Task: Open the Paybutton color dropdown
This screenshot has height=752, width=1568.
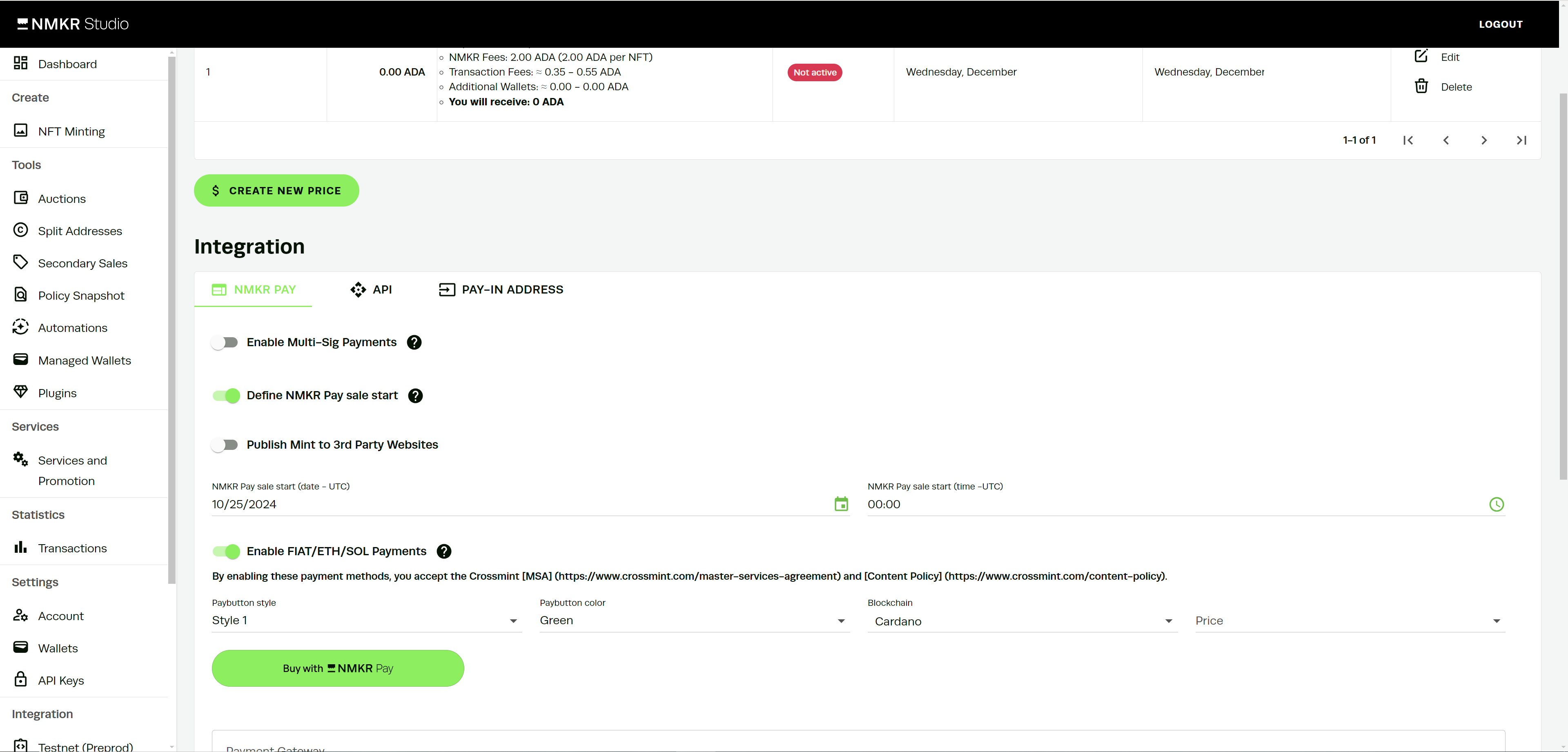Action: [693, 620]
